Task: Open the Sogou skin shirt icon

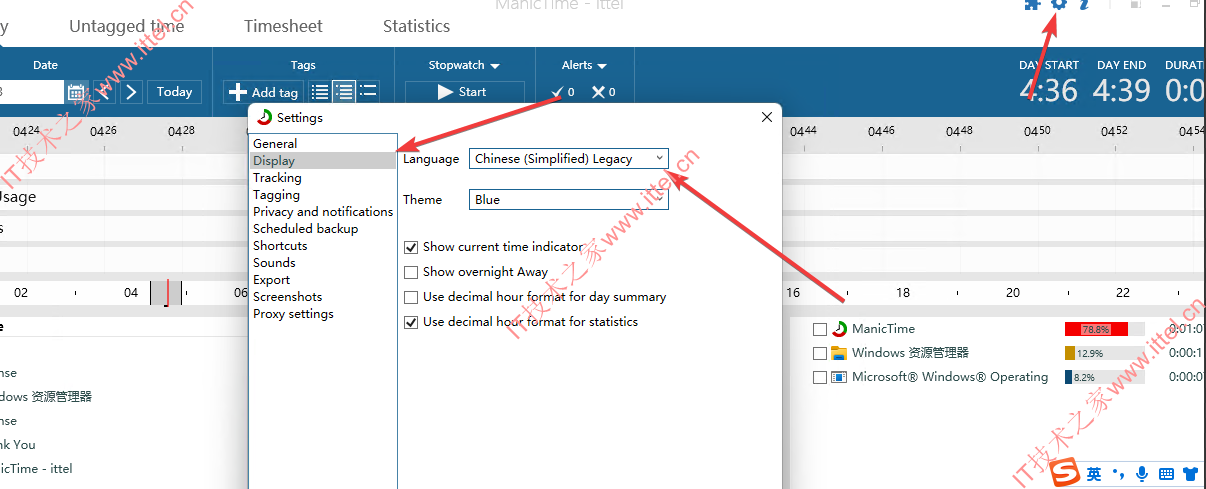Action: tap(1190, 473)
